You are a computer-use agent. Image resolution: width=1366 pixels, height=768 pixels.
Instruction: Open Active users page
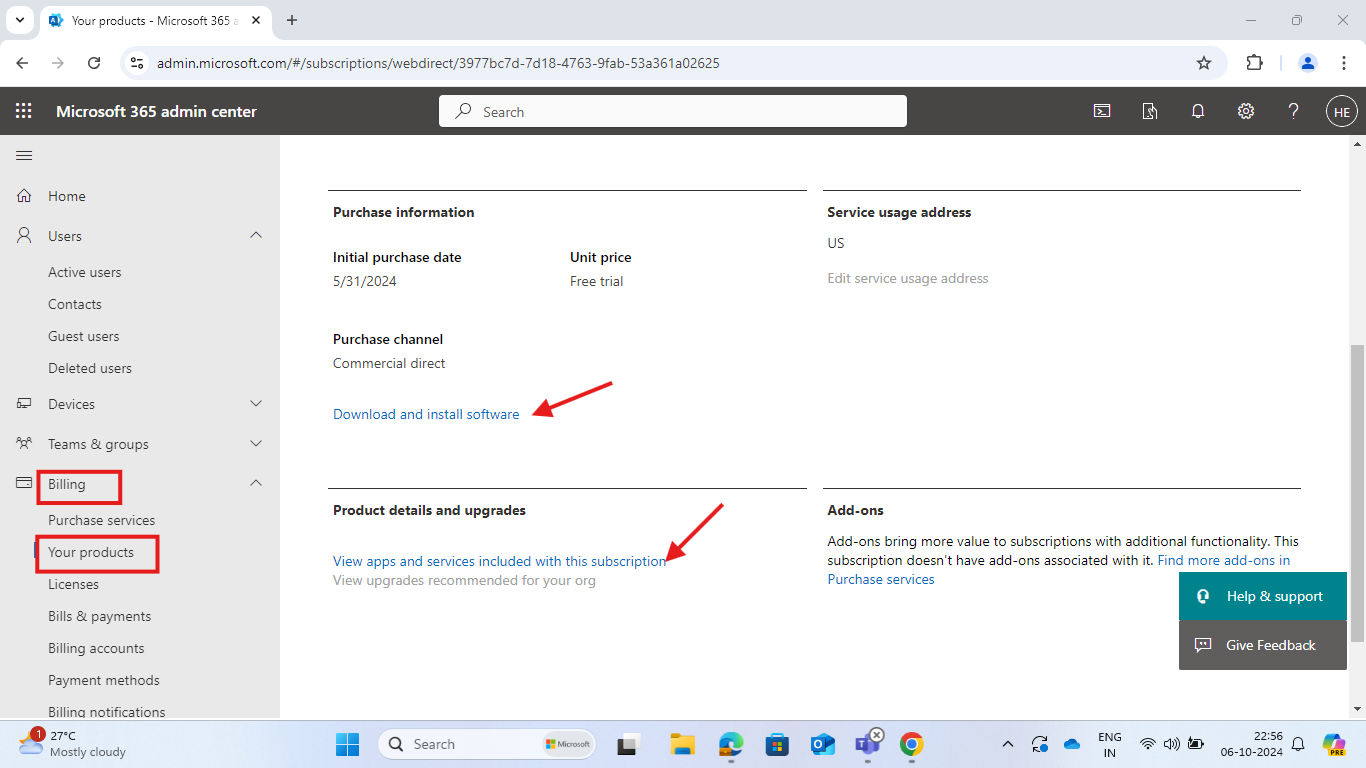tap(85, 272)
